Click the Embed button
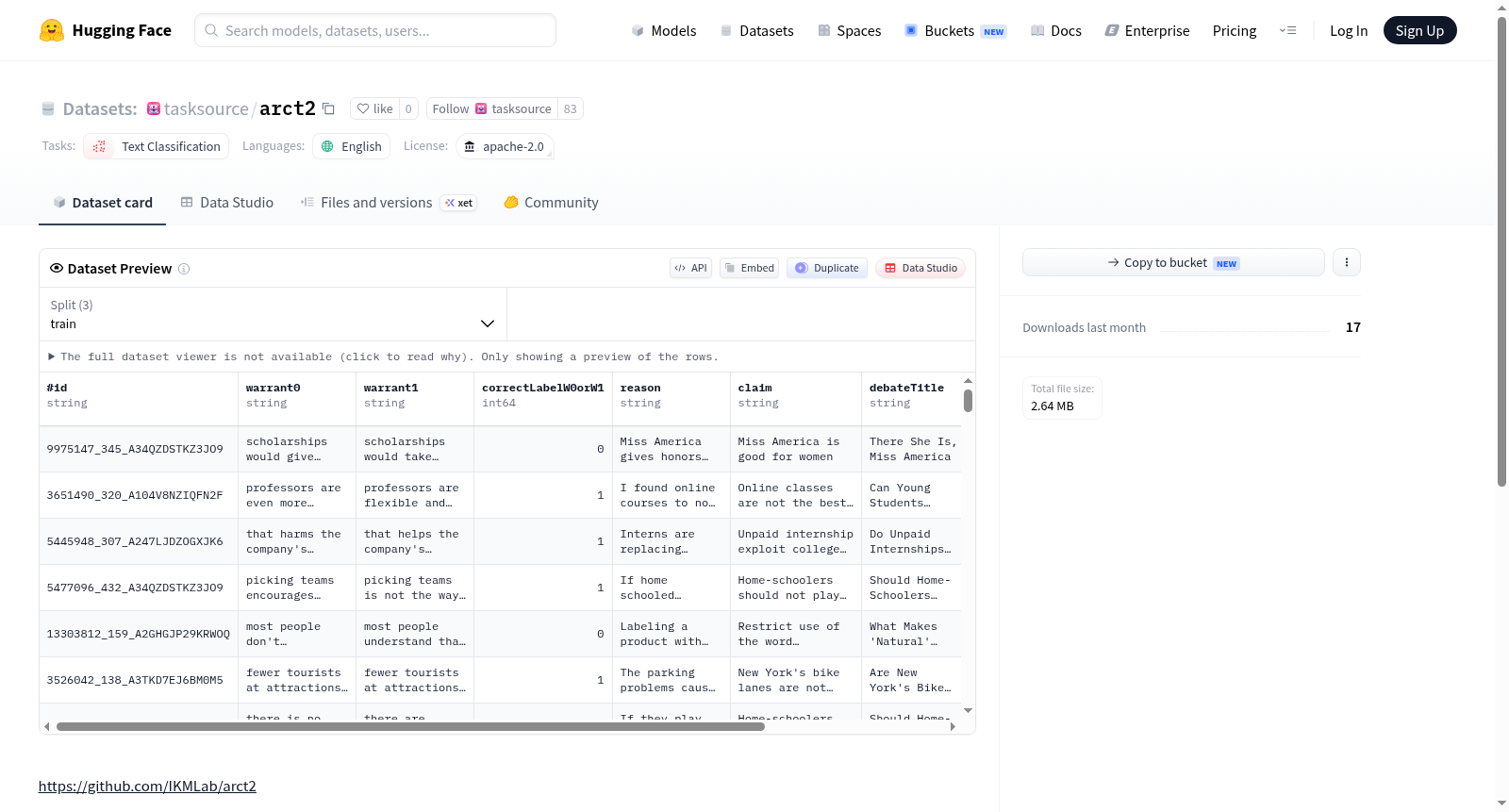This screenshot has width=1509, height=812. [x=750, y=268]
